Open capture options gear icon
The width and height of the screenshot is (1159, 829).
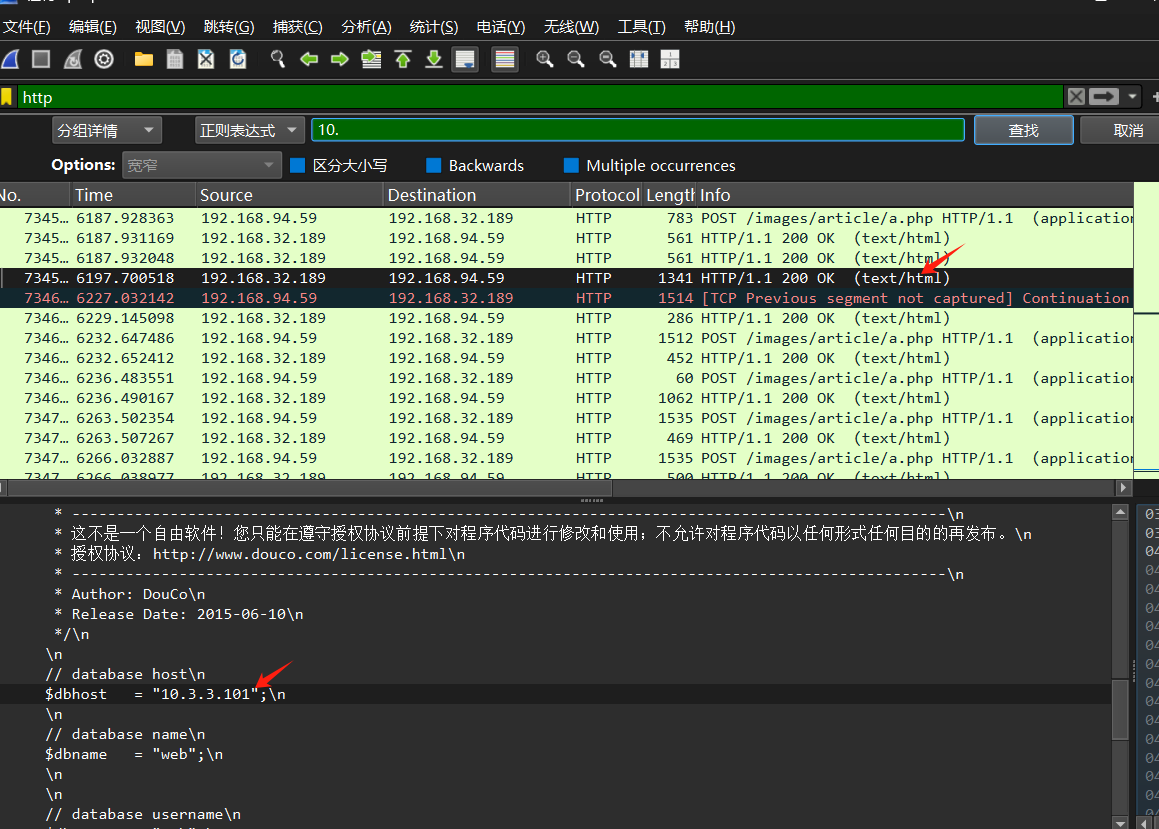[x=104, y=60]
